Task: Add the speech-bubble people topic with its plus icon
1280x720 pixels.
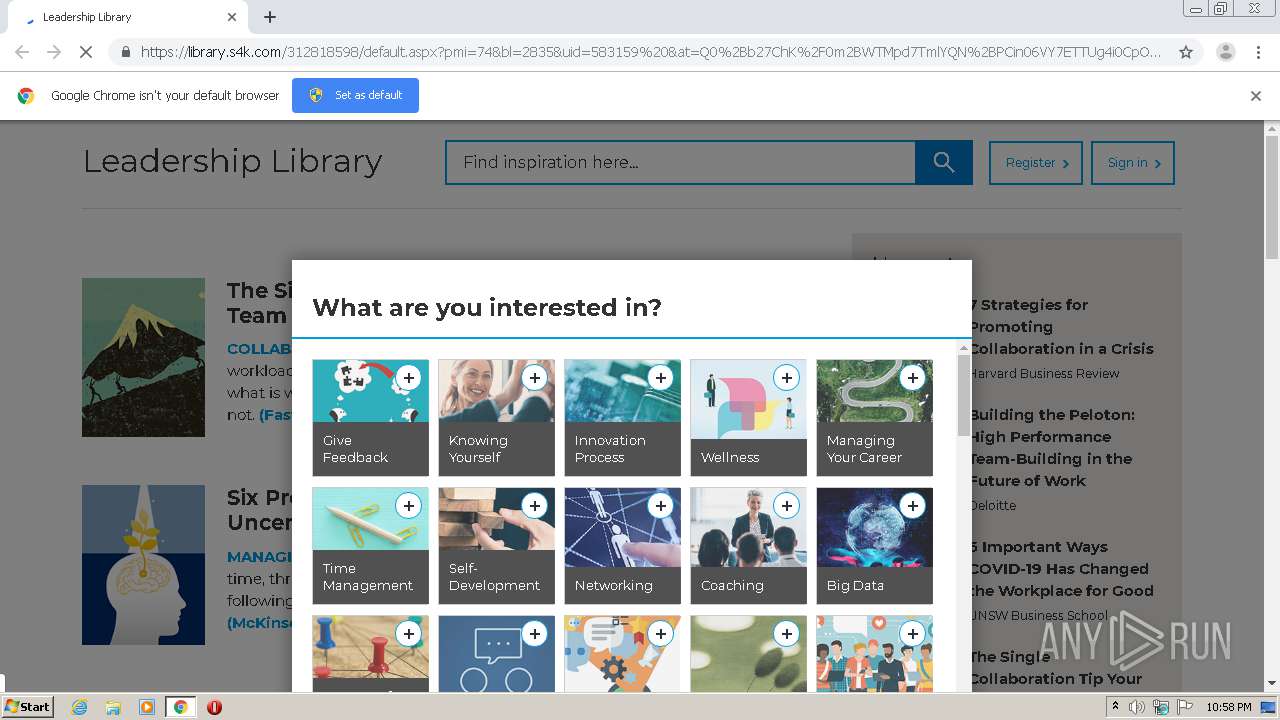Action: pyautogui.click(x=534, y=634)
